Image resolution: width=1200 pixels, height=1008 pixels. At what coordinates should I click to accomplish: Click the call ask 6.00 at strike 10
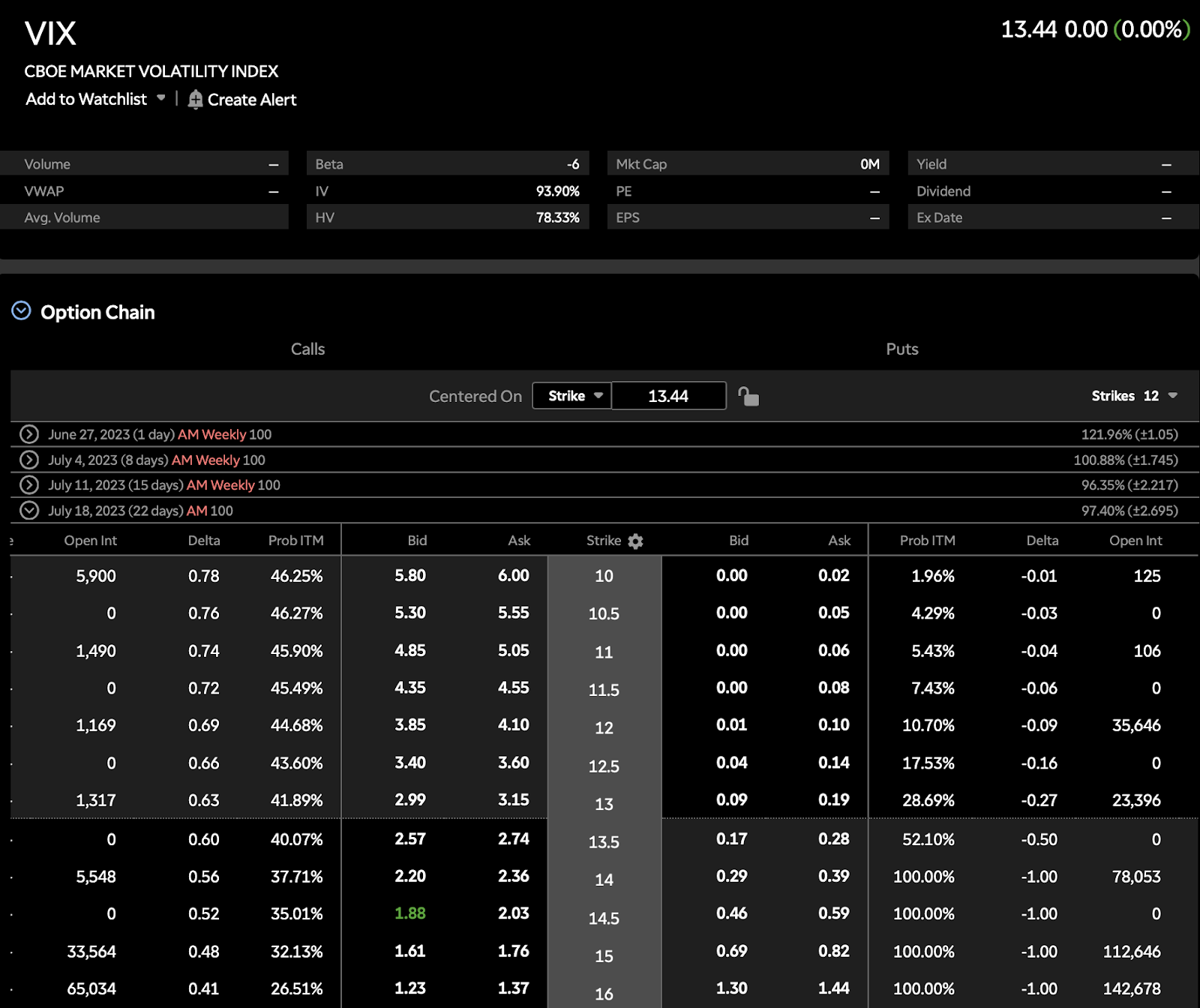514,575
